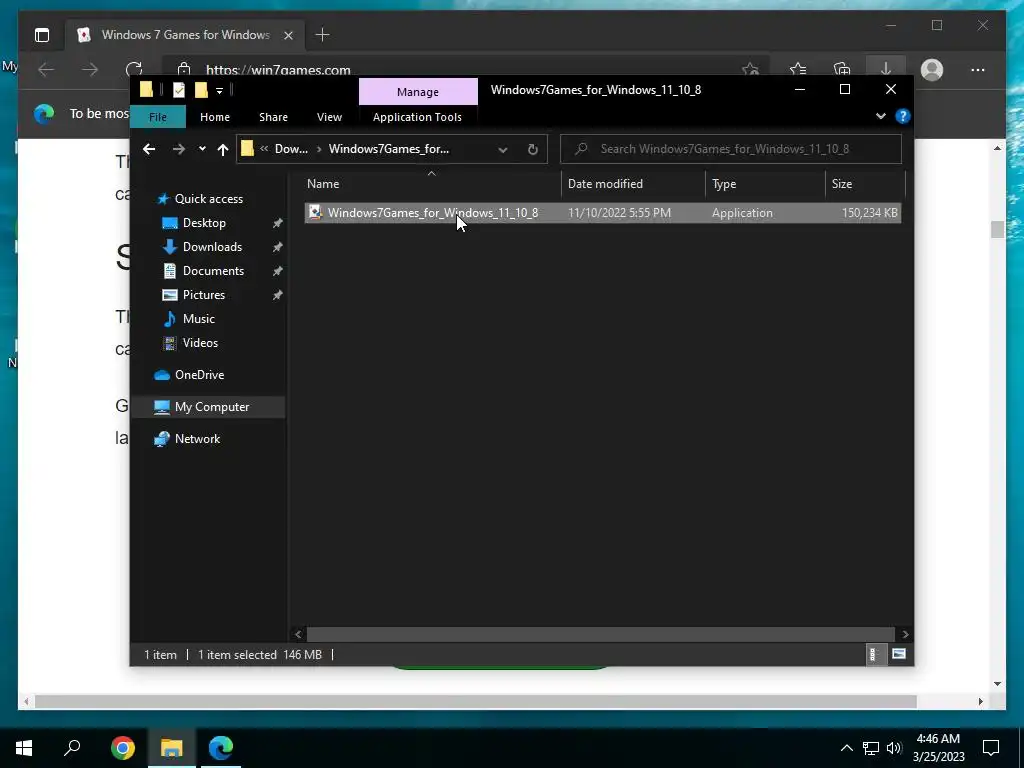The width and height of the screenshot is (1024, 768).
Task: Show hidden tray icons
Action: click(x=846, y=748)
